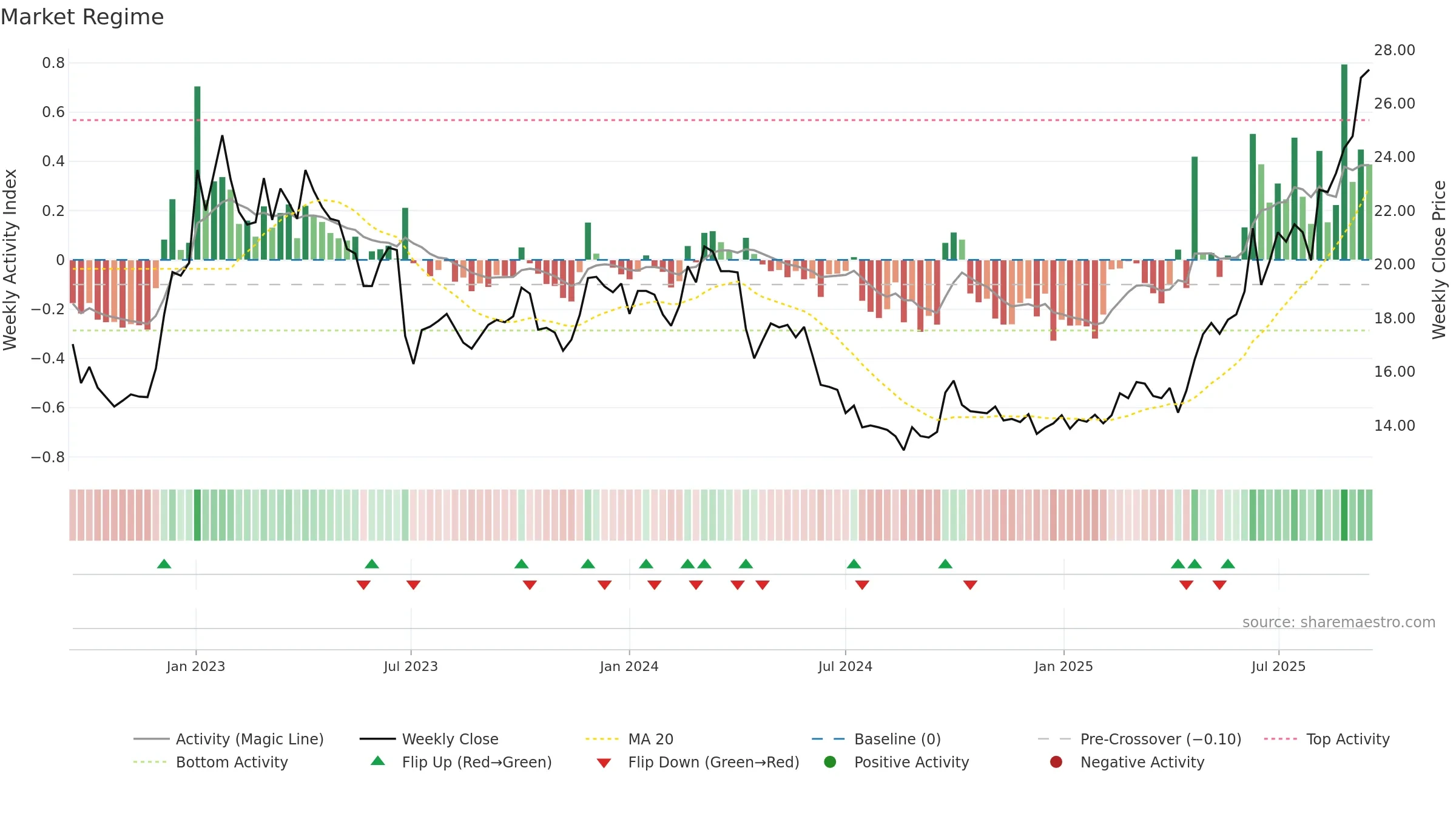This screenshot has height=819, width=1456.
Task: Toggle the Weekly Close legend entry
Action: click(429, 739)
